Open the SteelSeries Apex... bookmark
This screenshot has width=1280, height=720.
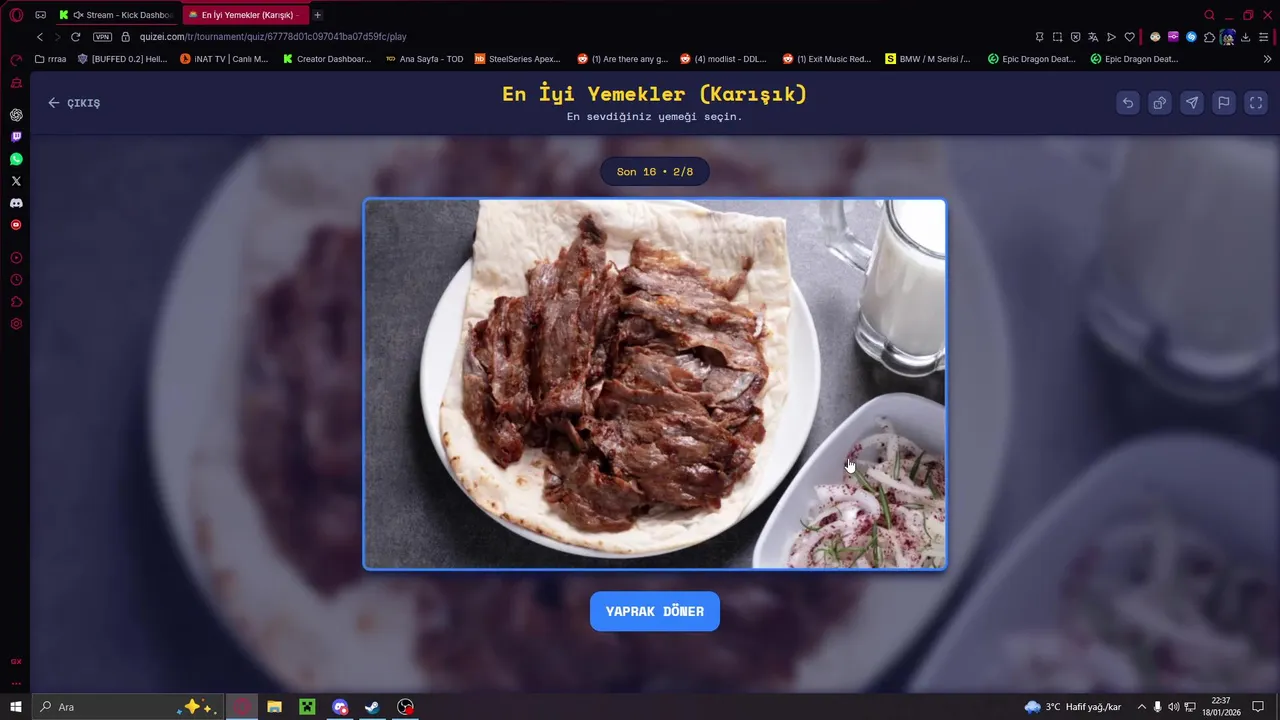pos(518,59)
